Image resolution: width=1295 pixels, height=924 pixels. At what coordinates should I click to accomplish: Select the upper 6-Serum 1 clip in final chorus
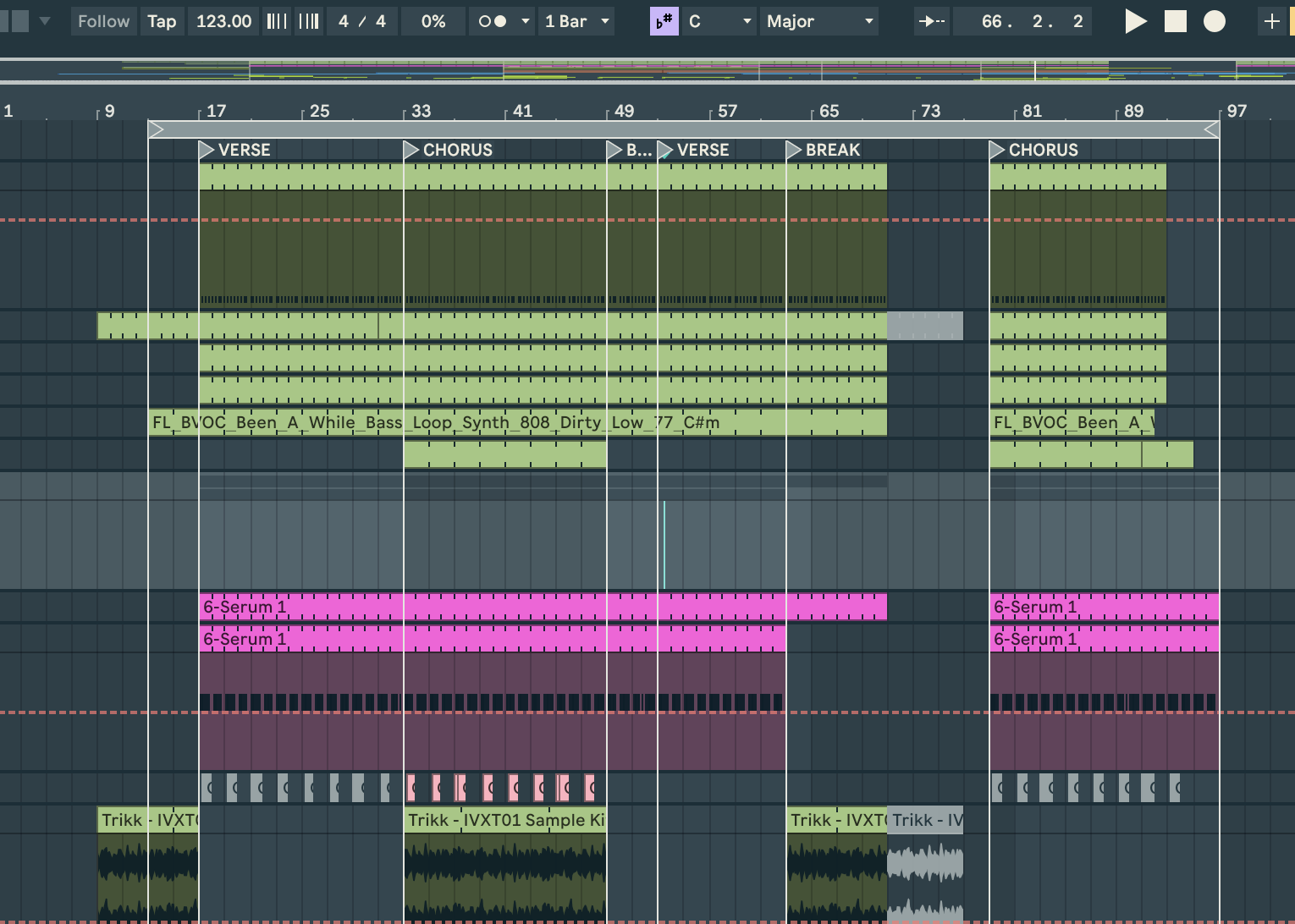click(1105, 607)
